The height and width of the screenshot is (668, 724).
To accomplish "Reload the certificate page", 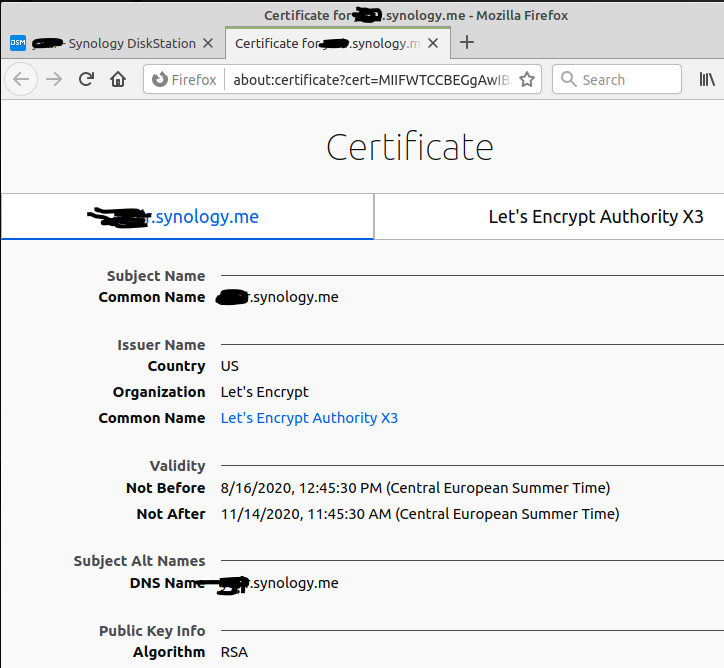I will (x=86, y=80).
